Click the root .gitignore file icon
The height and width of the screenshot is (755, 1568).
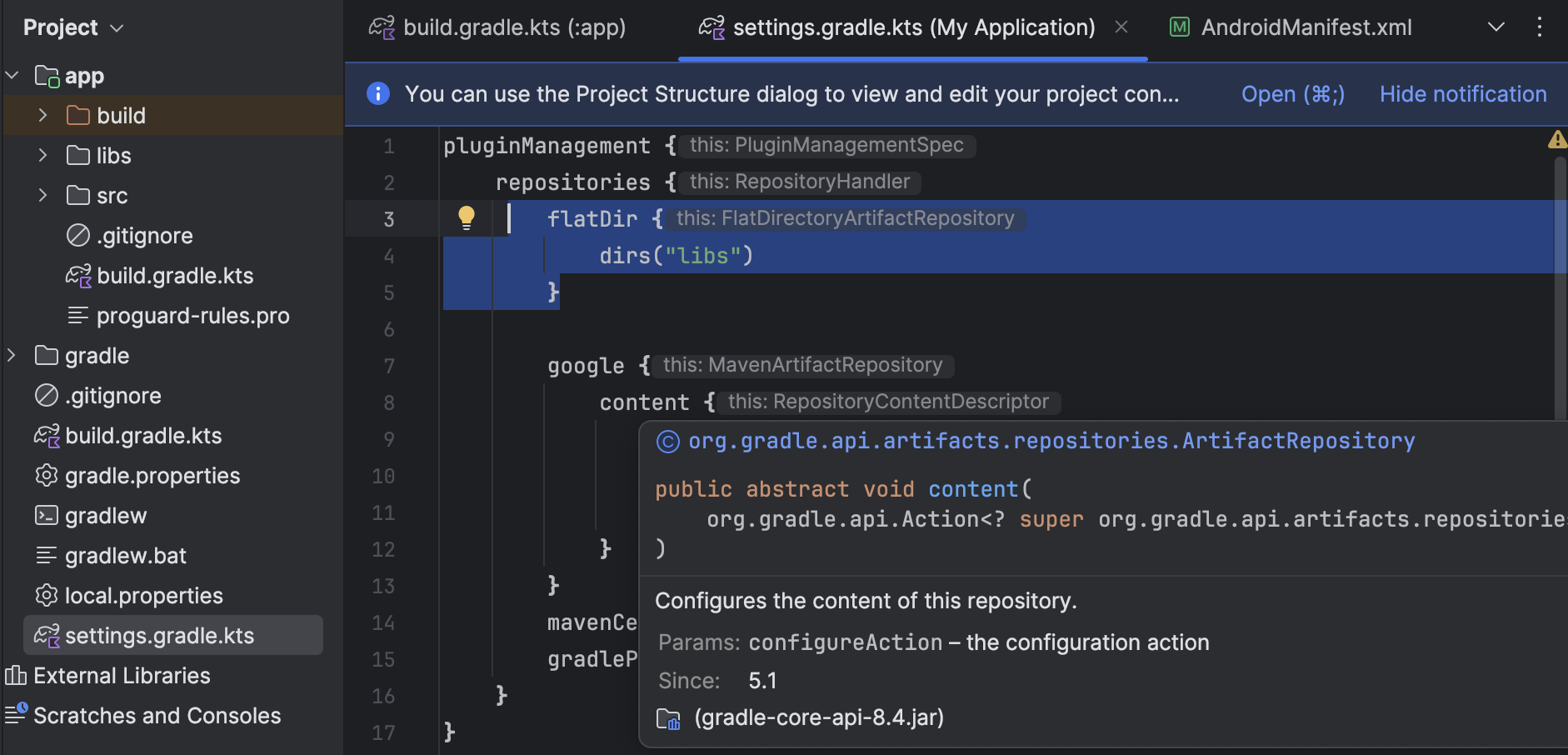(47, 395)
